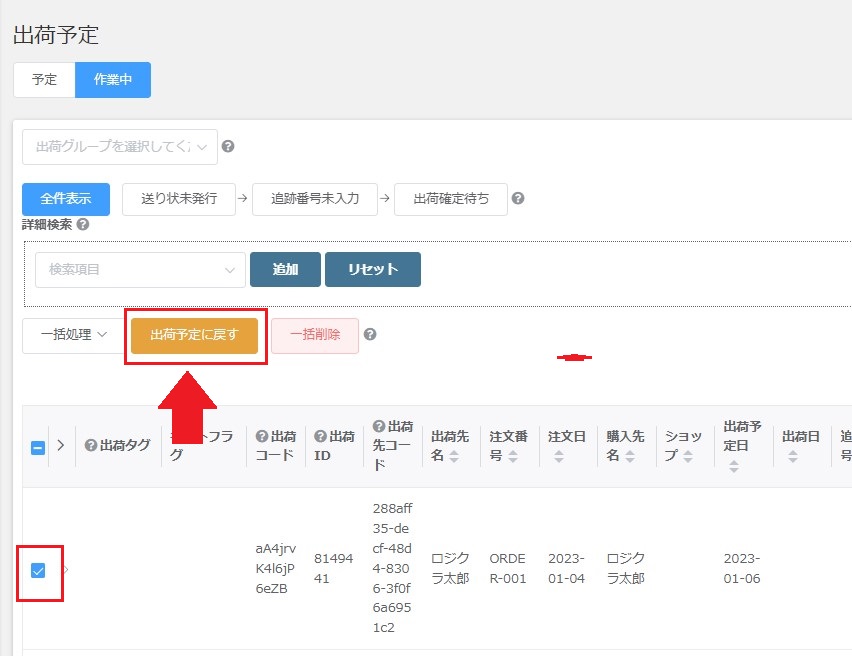Click help icon next to 一括削除

370,334
